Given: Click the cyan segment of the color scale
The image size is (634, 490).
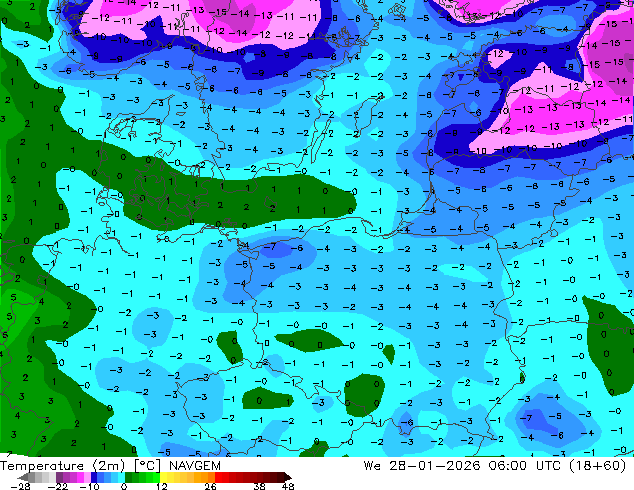Looking at the screenshot, I should pos(121,477).
